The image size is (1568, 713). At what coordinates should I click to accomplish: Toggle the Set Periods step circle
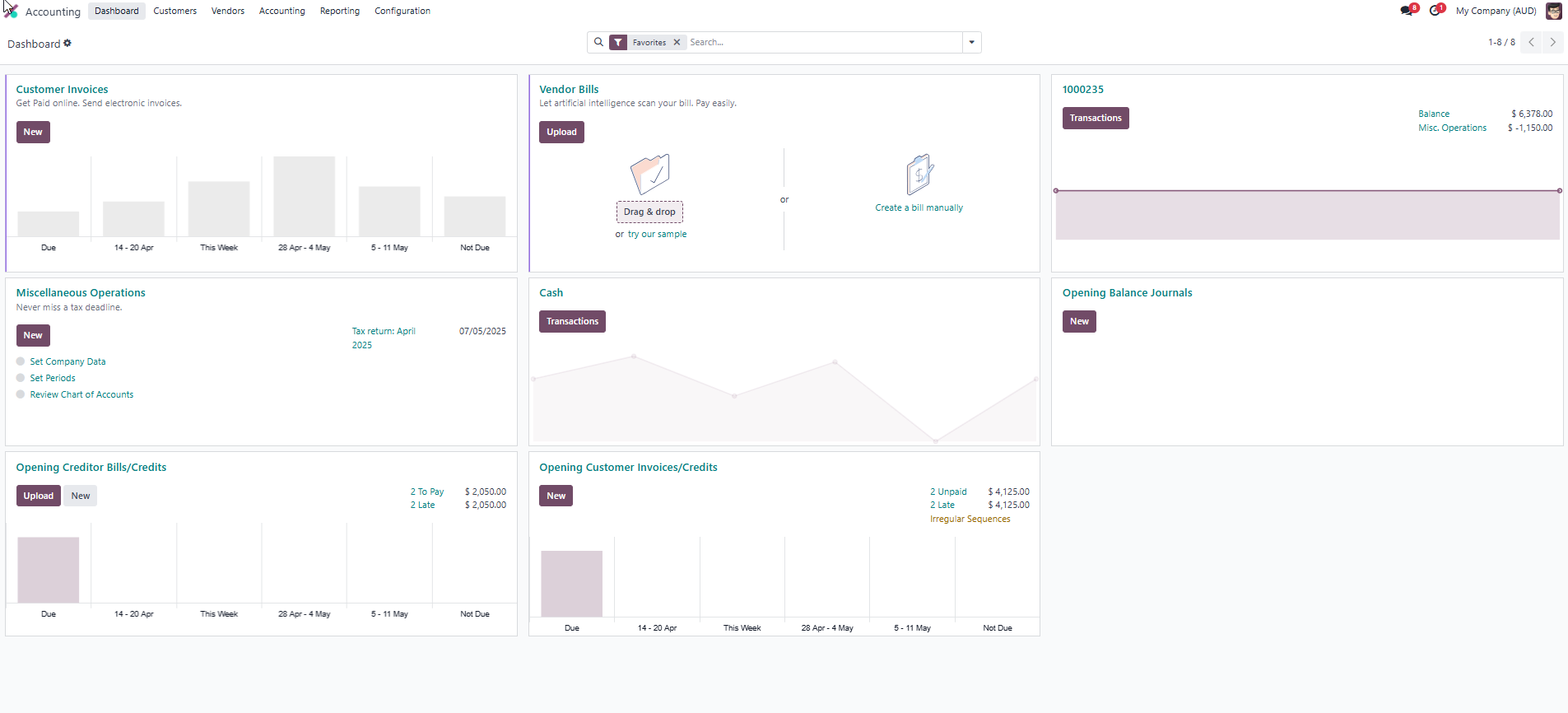point(21,378)
